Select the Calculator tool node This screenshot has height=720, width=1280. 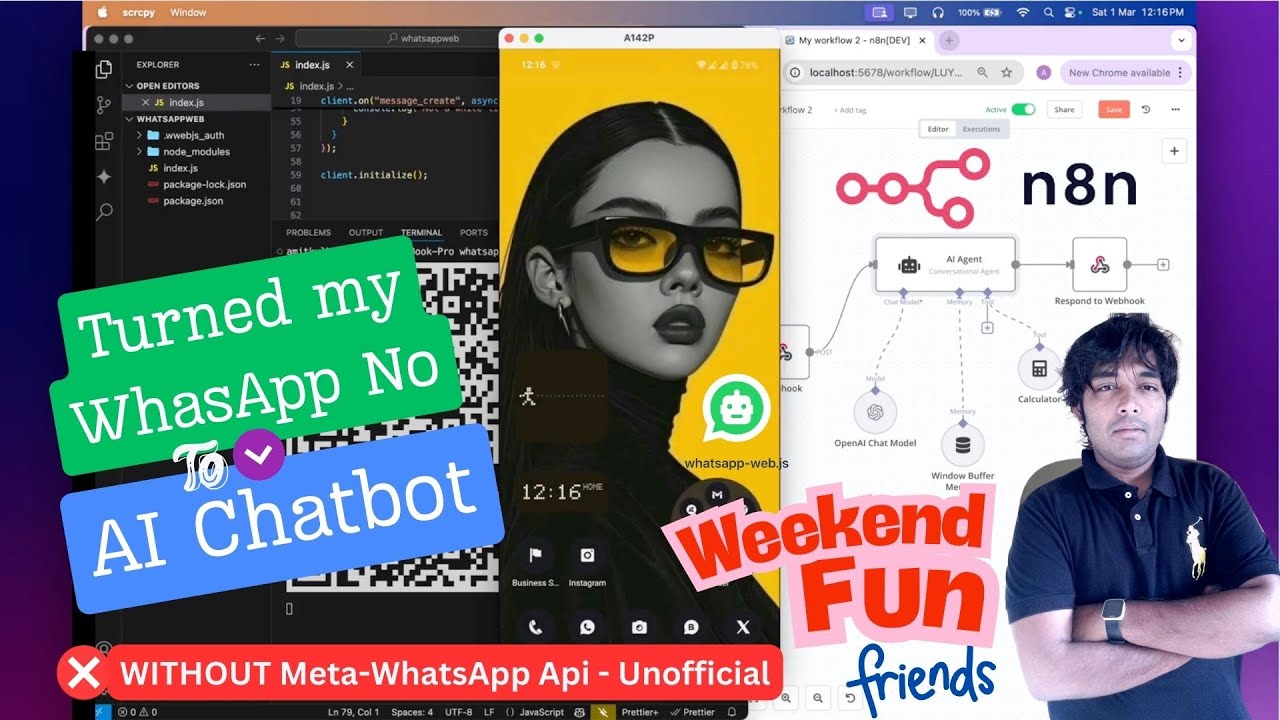(x=1039, y=369)
